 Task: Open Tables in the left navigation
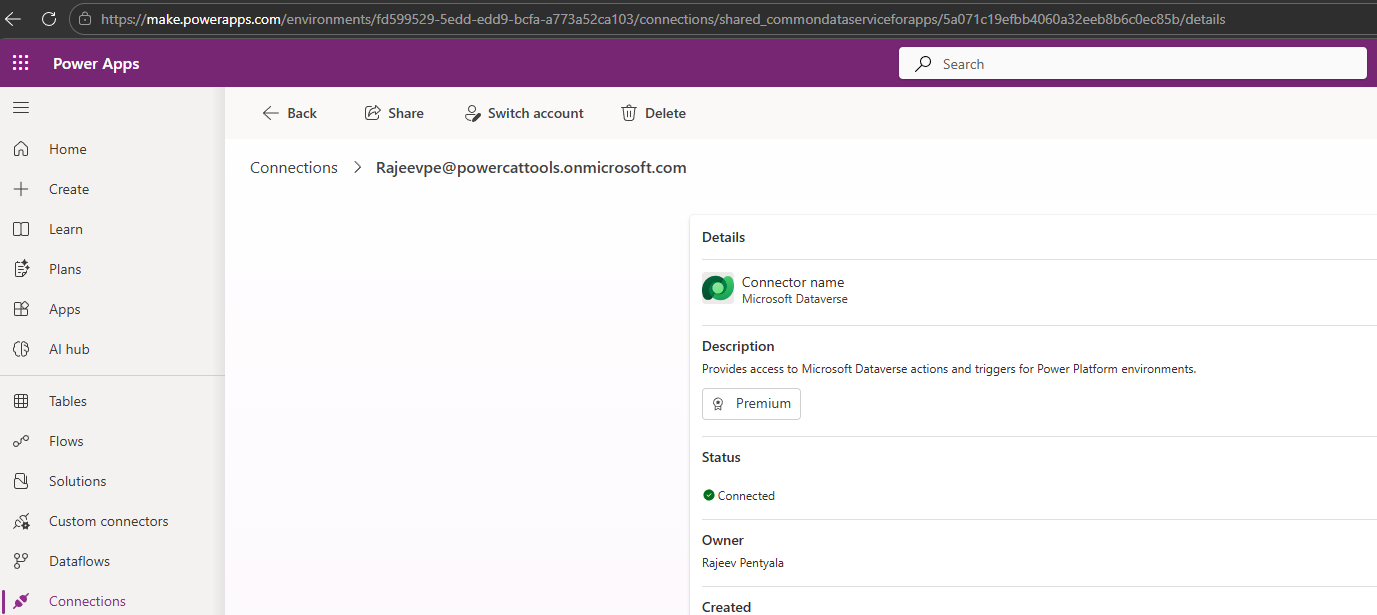click(68, 401)
